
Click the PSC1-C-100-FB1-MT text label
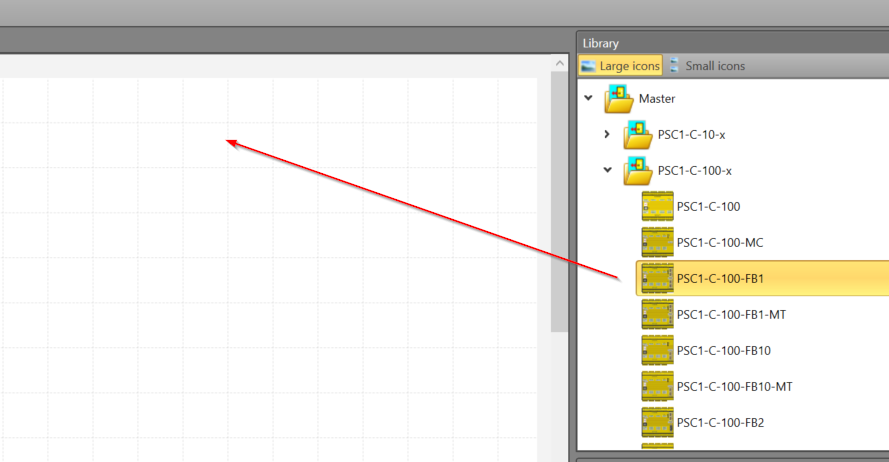click(731, 315)
